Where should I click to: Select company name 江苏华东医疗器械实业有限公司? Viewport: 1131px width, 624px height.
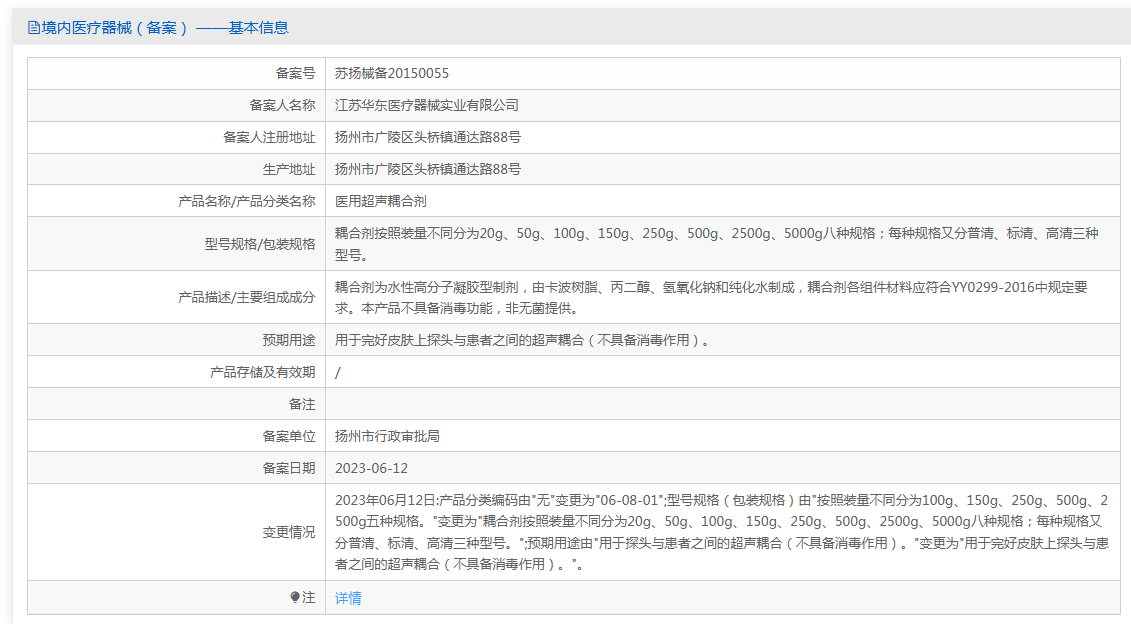[x=426, y=105]
